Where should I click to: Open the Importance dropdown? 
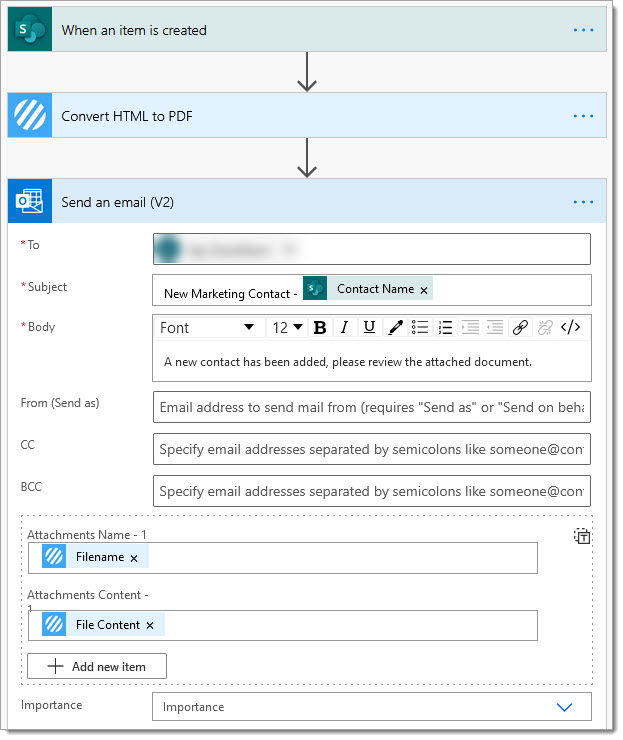tap(371, 706)
